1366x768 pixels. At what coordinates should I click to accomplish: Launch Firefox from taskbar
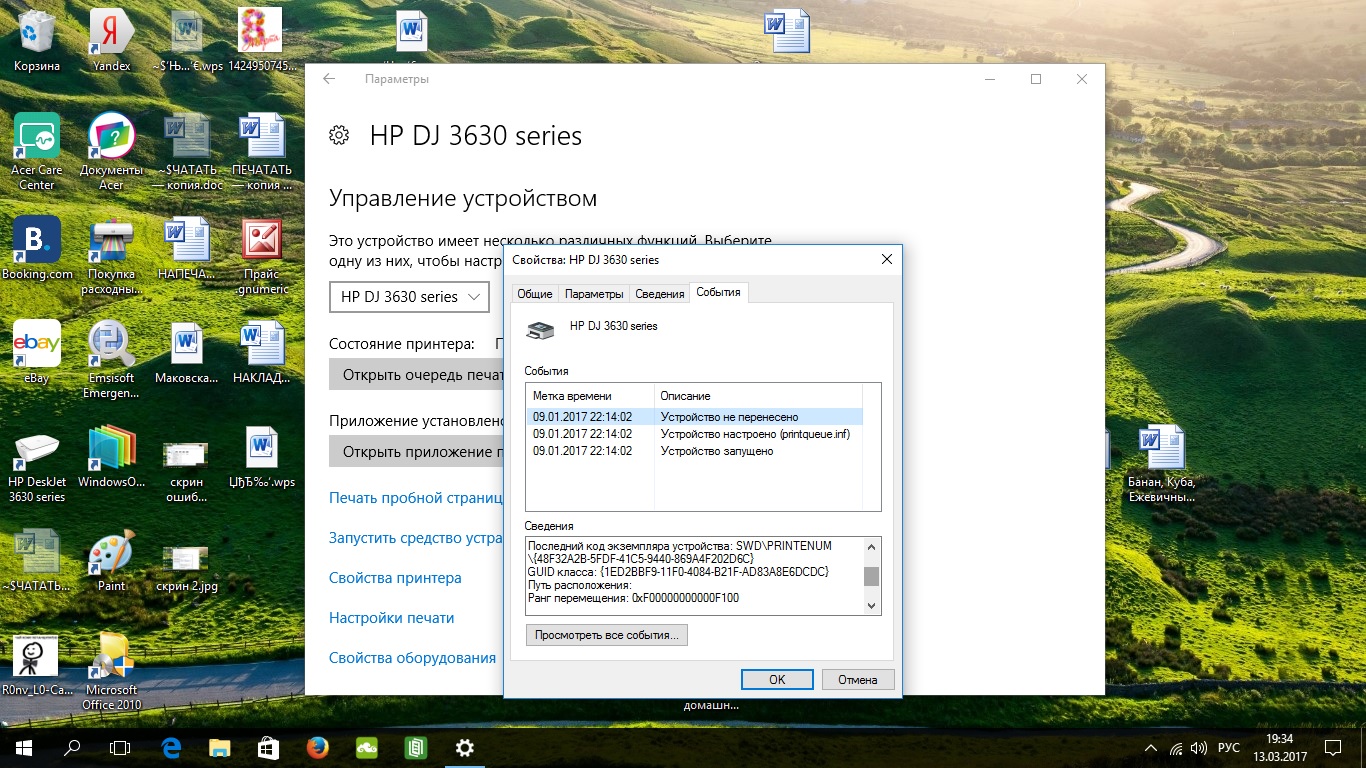[317, 747]
